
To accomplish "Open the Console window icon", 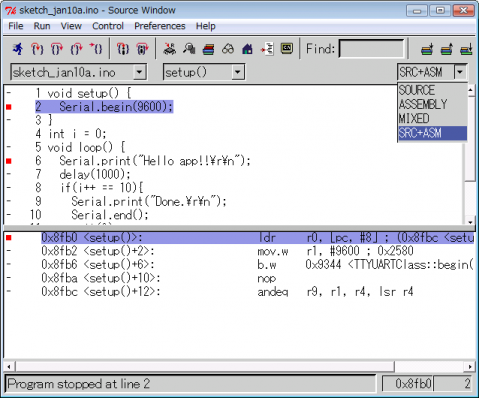I will [x=287, y=49].
